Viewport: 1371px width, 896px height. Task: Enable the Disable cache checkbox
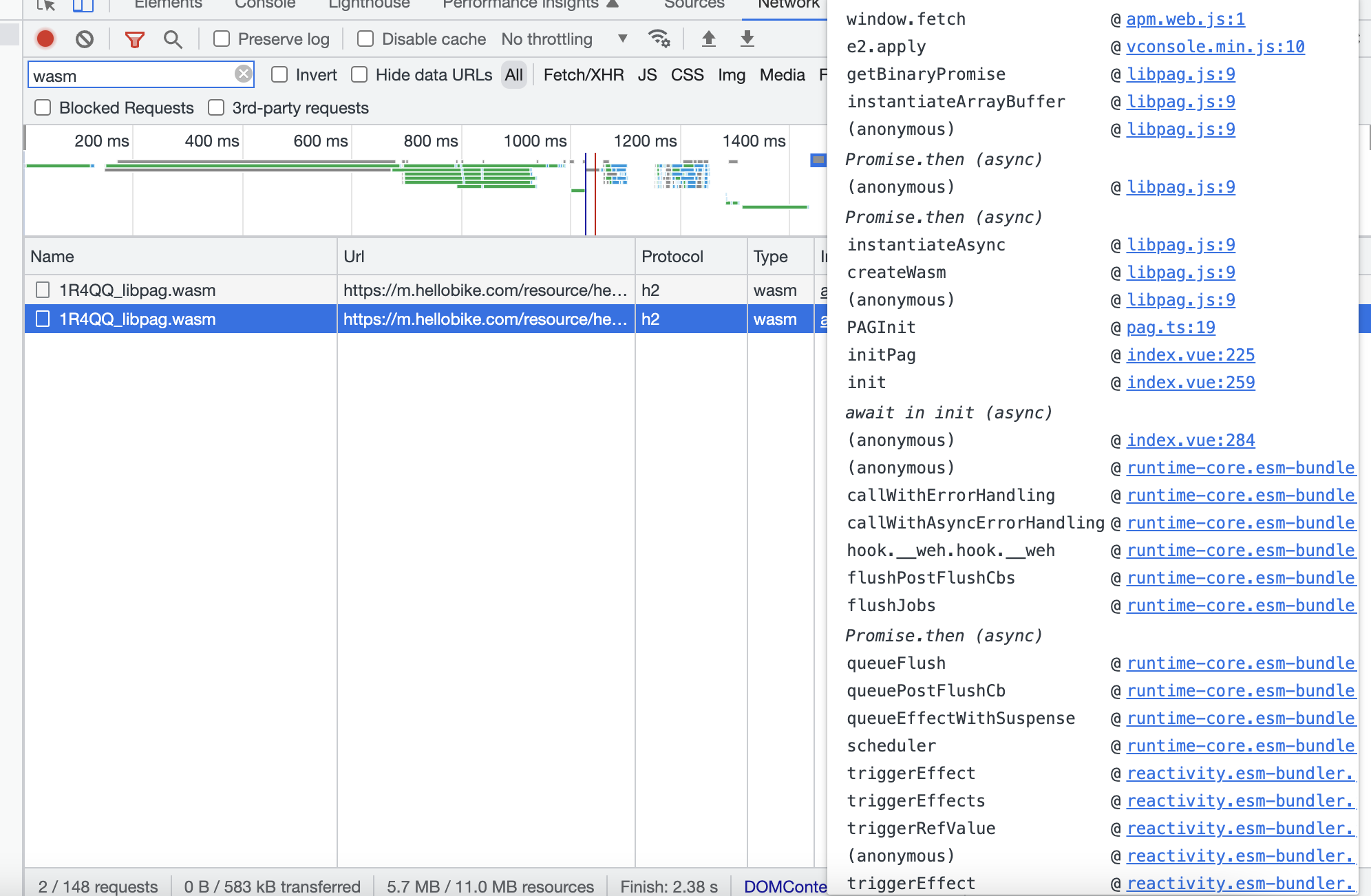pos(365,39)
